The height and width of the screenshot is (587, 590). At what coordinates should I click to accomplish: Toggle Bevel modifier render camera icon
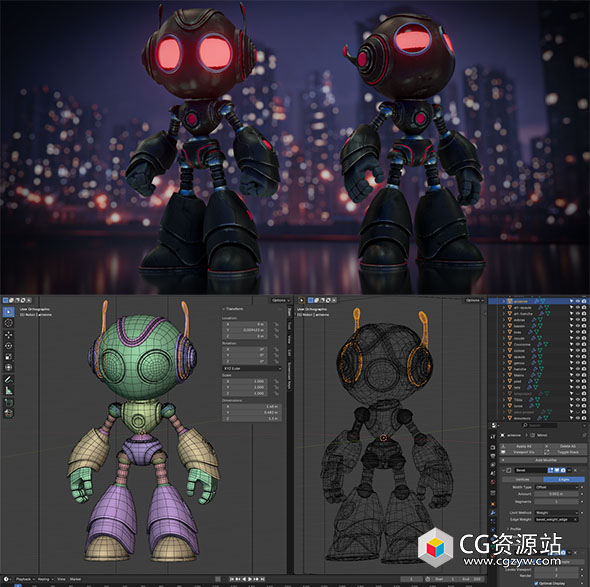[563, 470]
